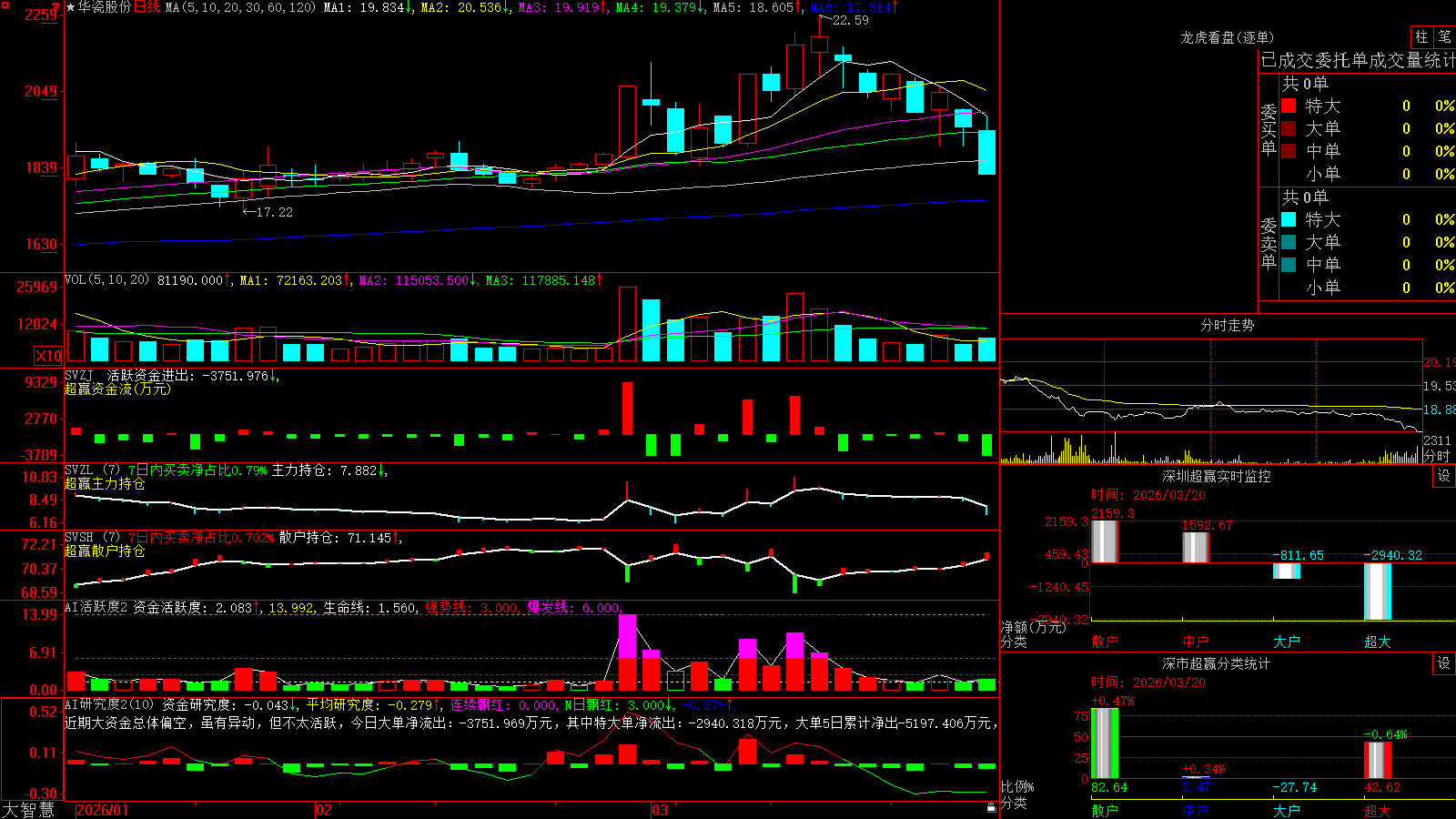This screenshot has width=1456, height=819.
Task: Click the 超赢资金流(万元) label
Action: coord(117,389)
